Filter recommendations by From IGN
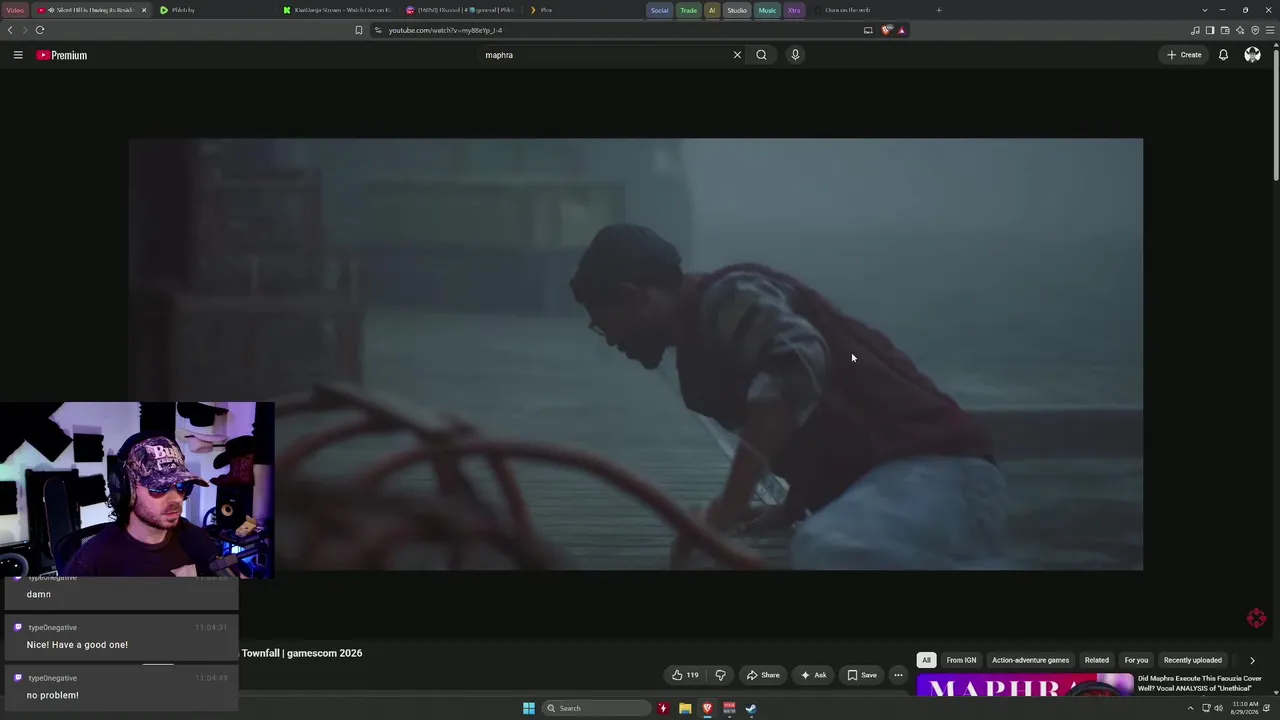The width and height of the screenshot is (1280, 720). 961,660
